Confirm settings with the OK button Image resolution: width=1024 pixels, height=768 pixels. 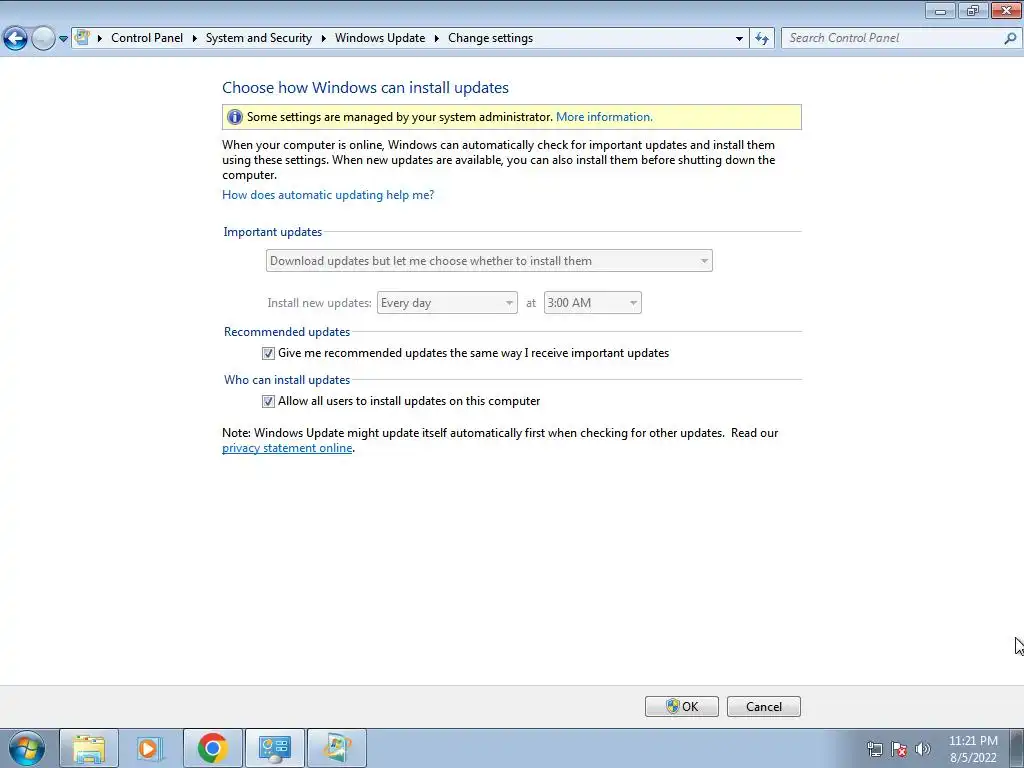682,707
